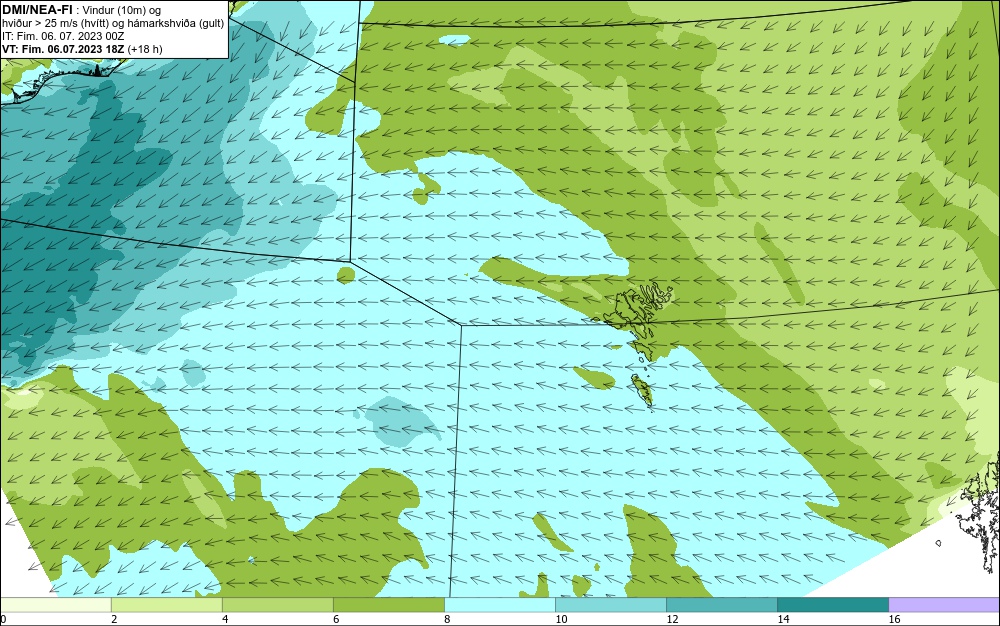Click the legend value label 2

(114, 619)
